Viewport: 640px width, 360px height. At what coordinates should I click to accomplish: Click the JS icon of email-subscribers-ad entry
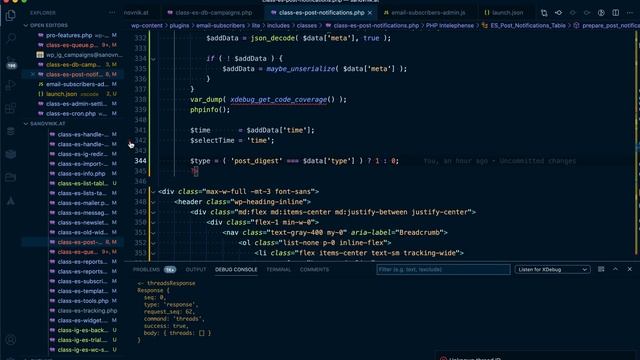[x=40, y=84]
